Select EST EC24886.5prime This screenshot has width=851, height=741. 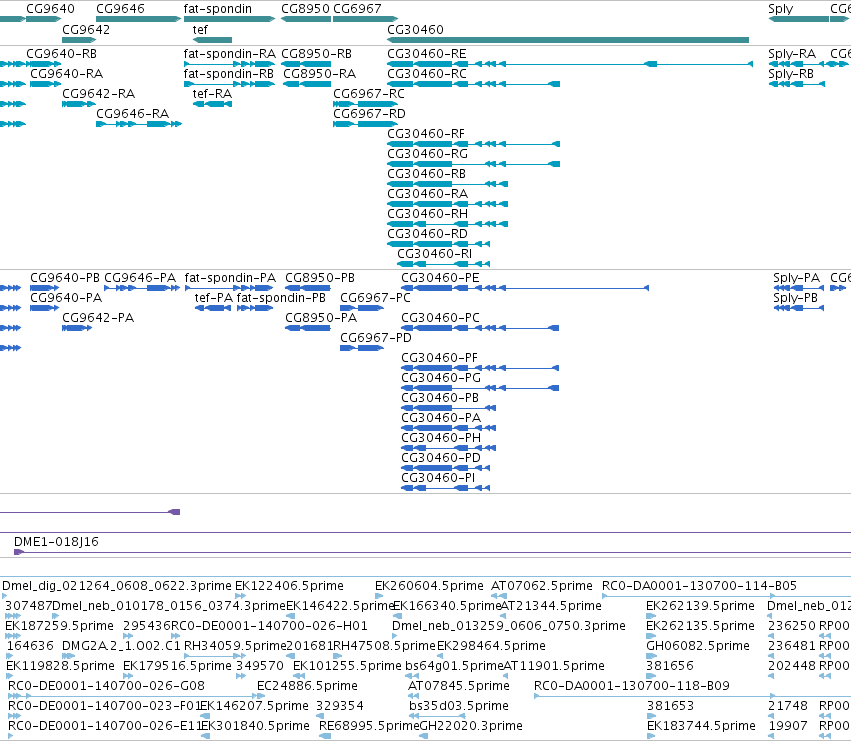(307, 686)
